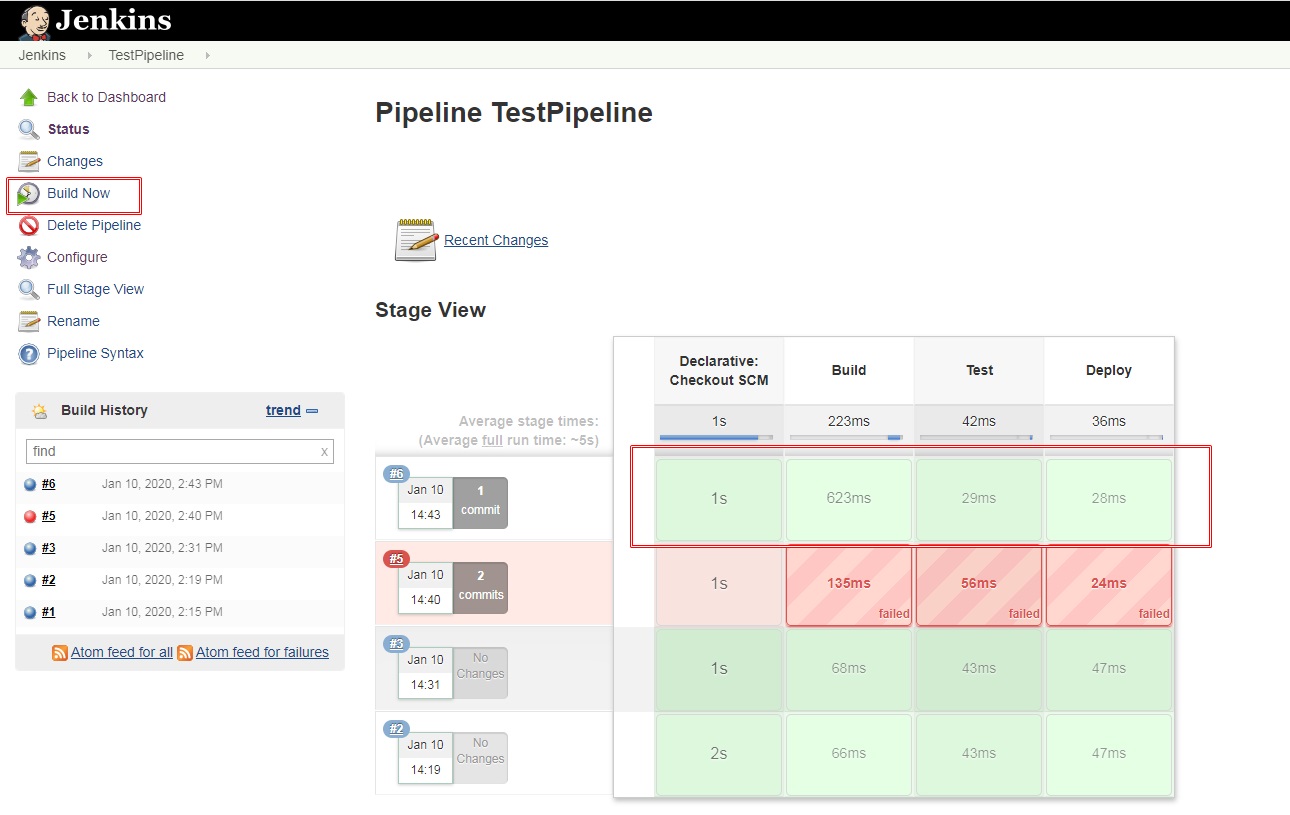This screenshot has width=1290, height=815.
Task: Clear the build history find field
Action: click(x=324, y=452)
